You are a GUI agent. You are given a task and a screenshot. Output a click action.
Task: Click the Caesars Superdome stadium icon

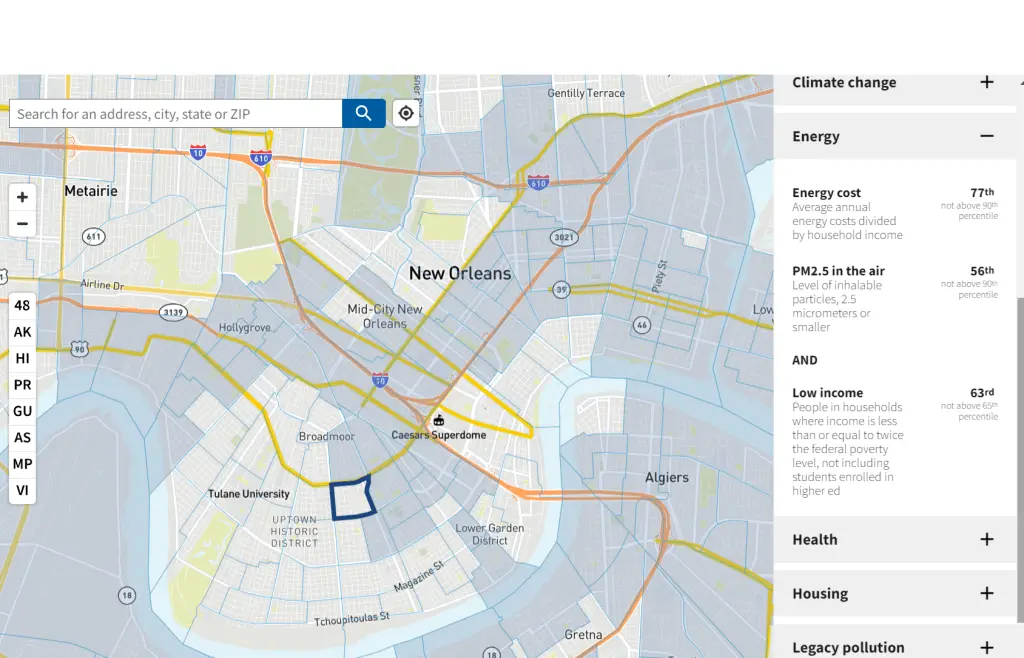[x=439, y=420]
